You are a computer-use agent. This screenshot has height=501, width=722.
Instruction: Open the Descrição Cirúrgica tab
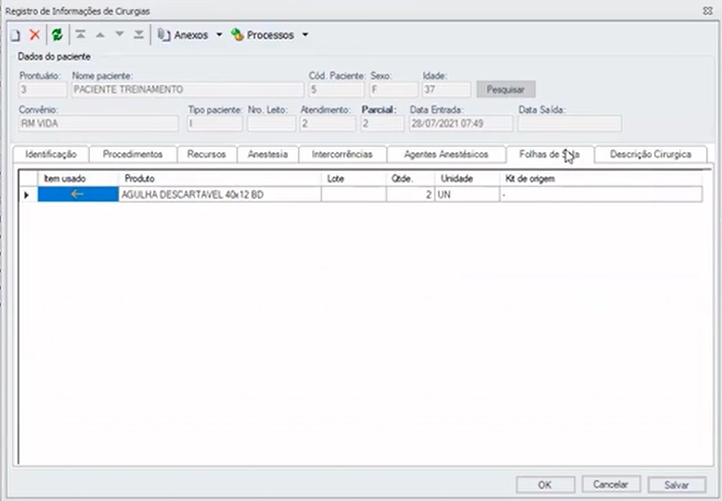point(651,154)
